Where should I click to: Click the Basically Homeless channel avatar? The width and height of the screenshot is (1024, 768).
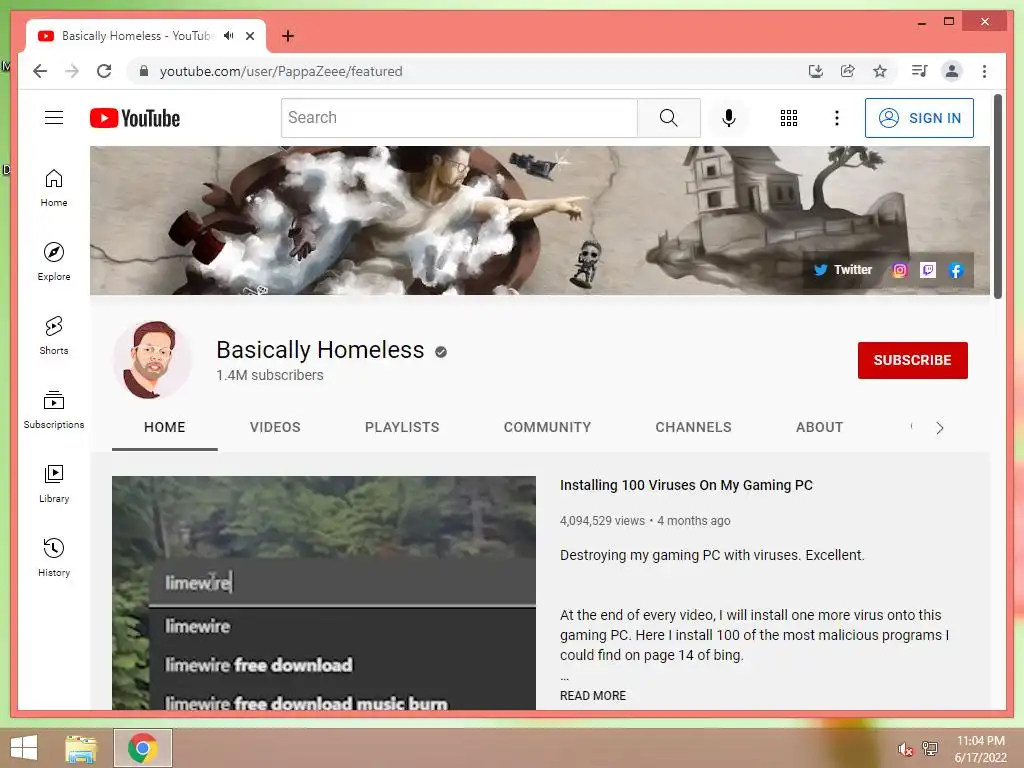pos(152,359)
